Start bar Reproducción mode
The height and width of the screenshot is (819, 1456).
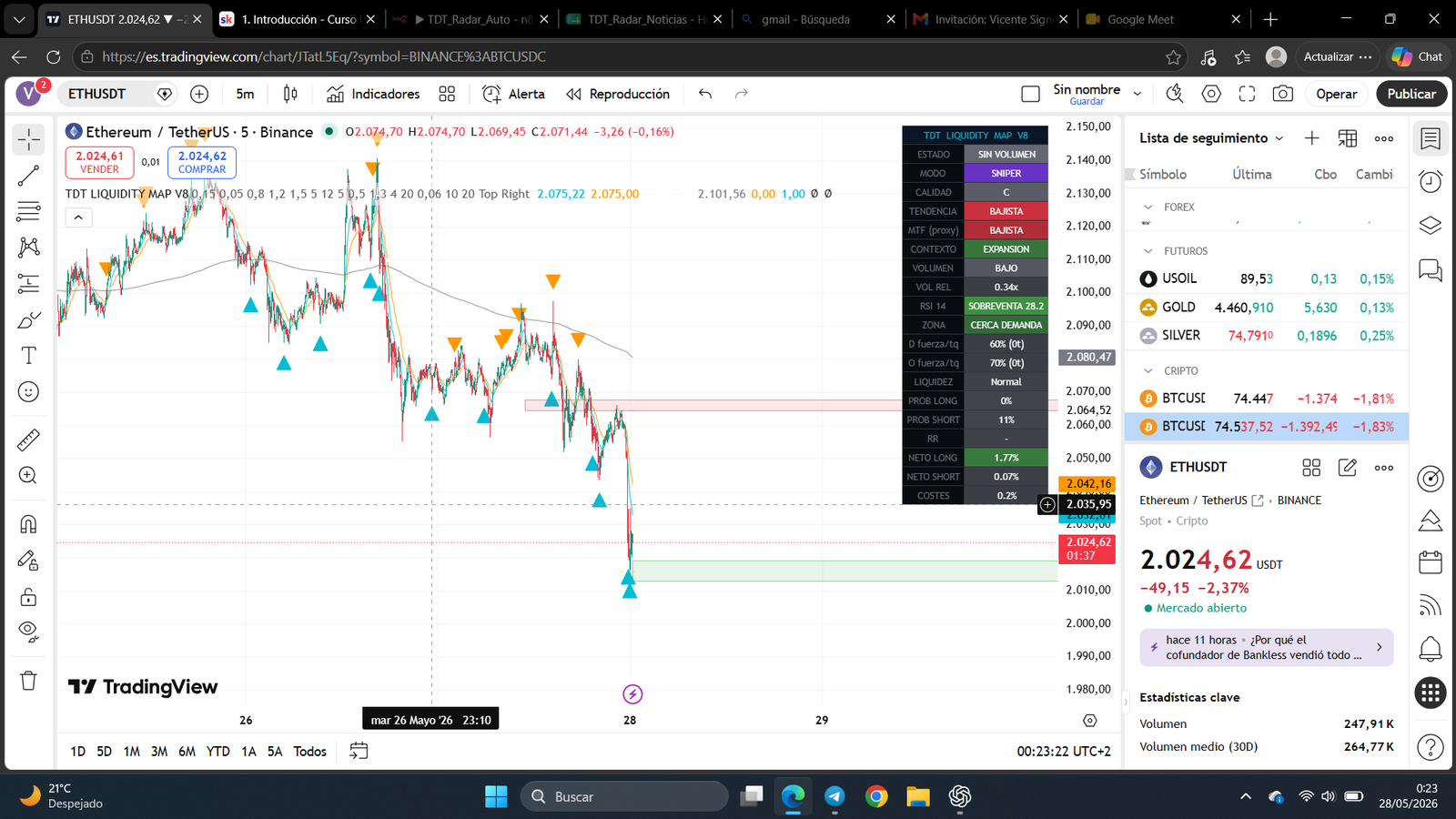tap(618, 94)
